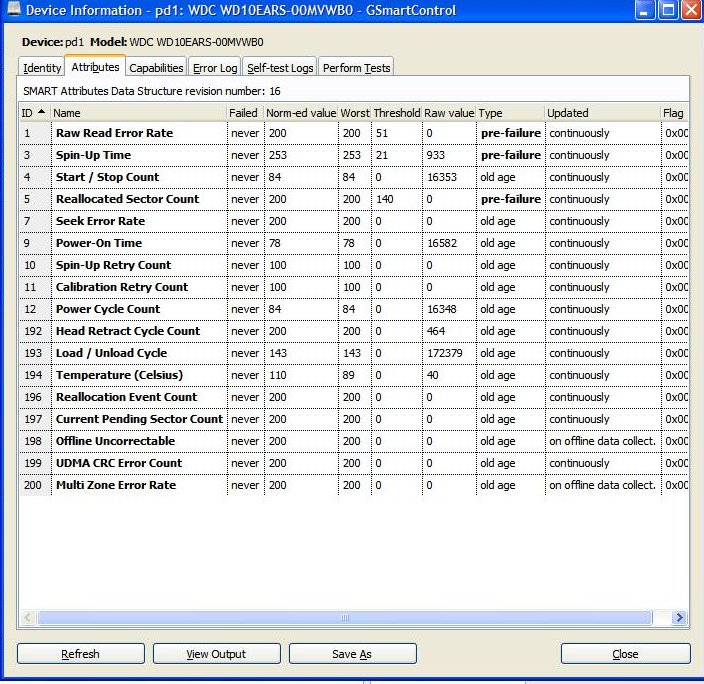Image resolution: width=704 pixels, height=684 pixels.
Task: Click raw value 172379
Action: 444,353
